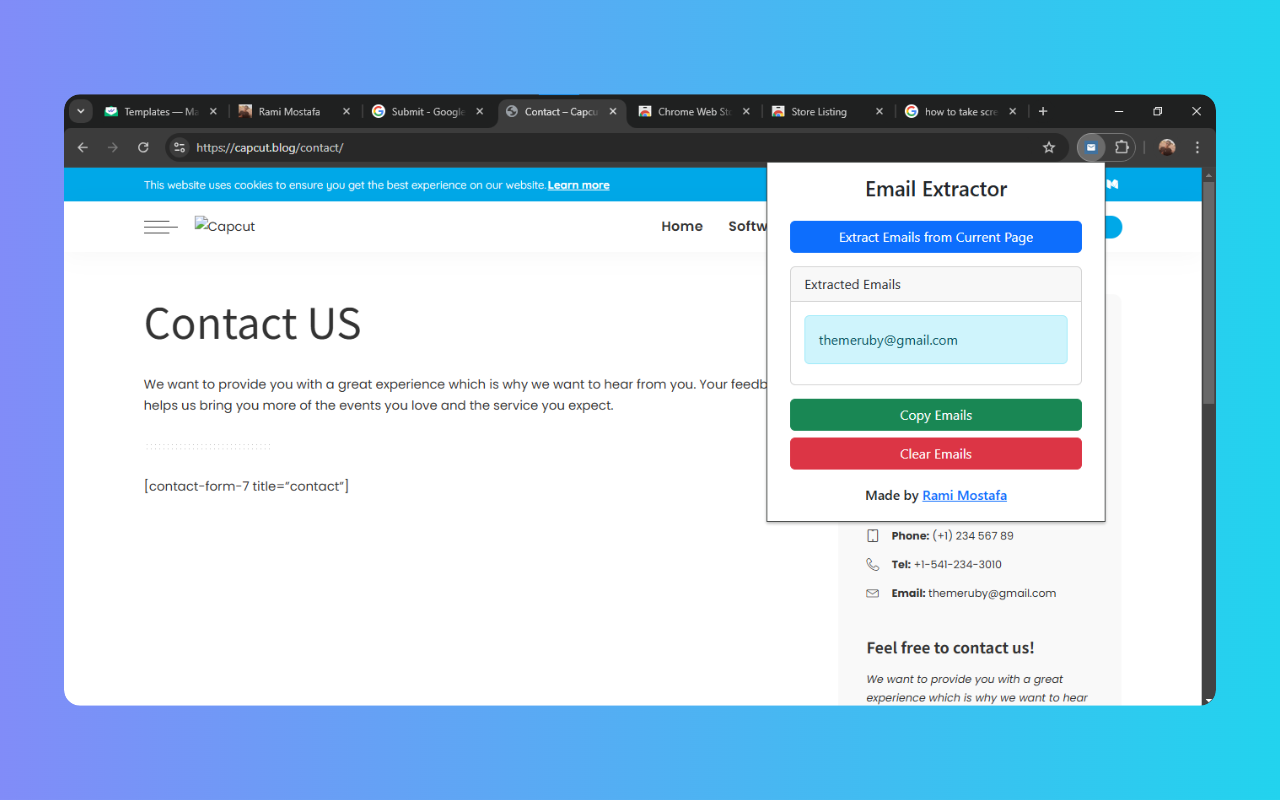Screen dimensions: 1280x800
Task: Go back using the back arrow icon
Action: click(82, 147)
